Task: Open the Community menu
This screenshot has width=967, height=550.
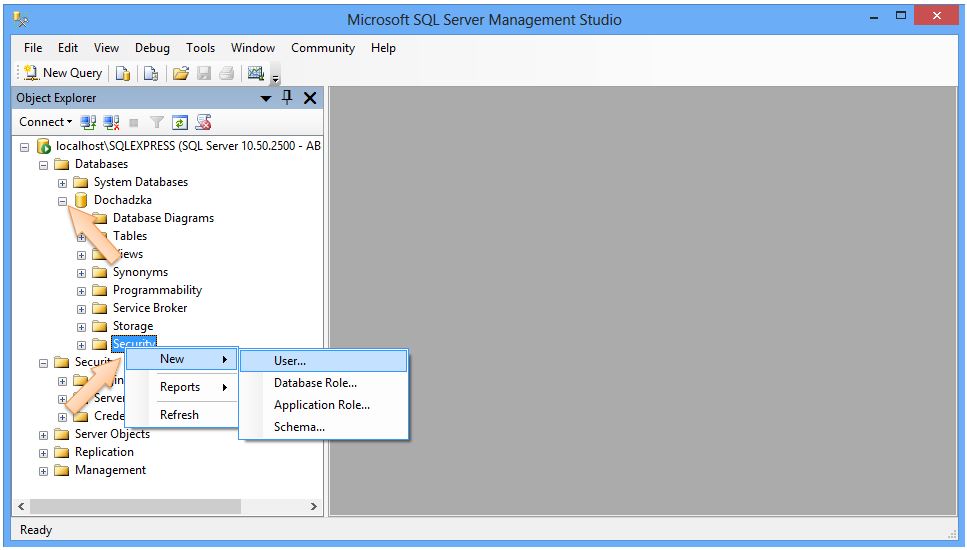Action: point(323,48)
